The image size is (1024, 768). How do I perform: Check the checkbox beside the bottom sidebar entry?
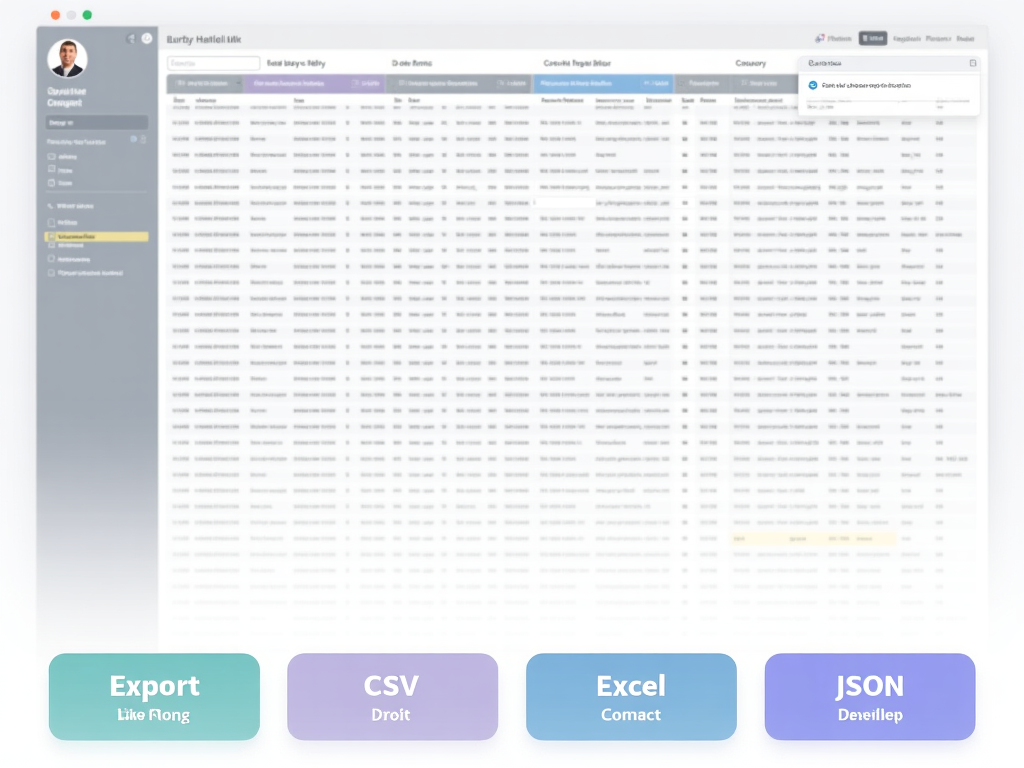coord(50,272)
